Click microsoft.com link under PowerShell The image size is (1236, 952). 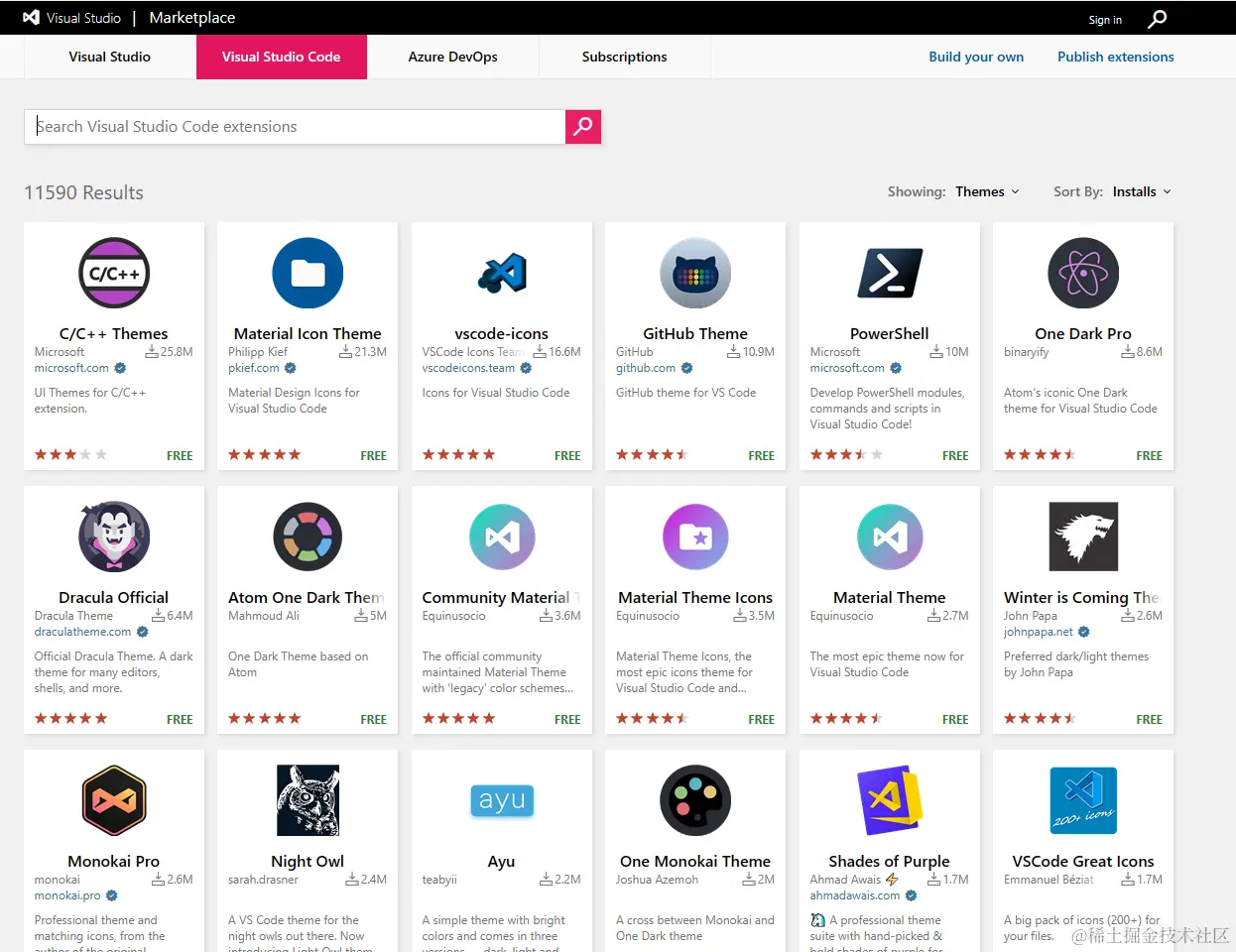847,368
